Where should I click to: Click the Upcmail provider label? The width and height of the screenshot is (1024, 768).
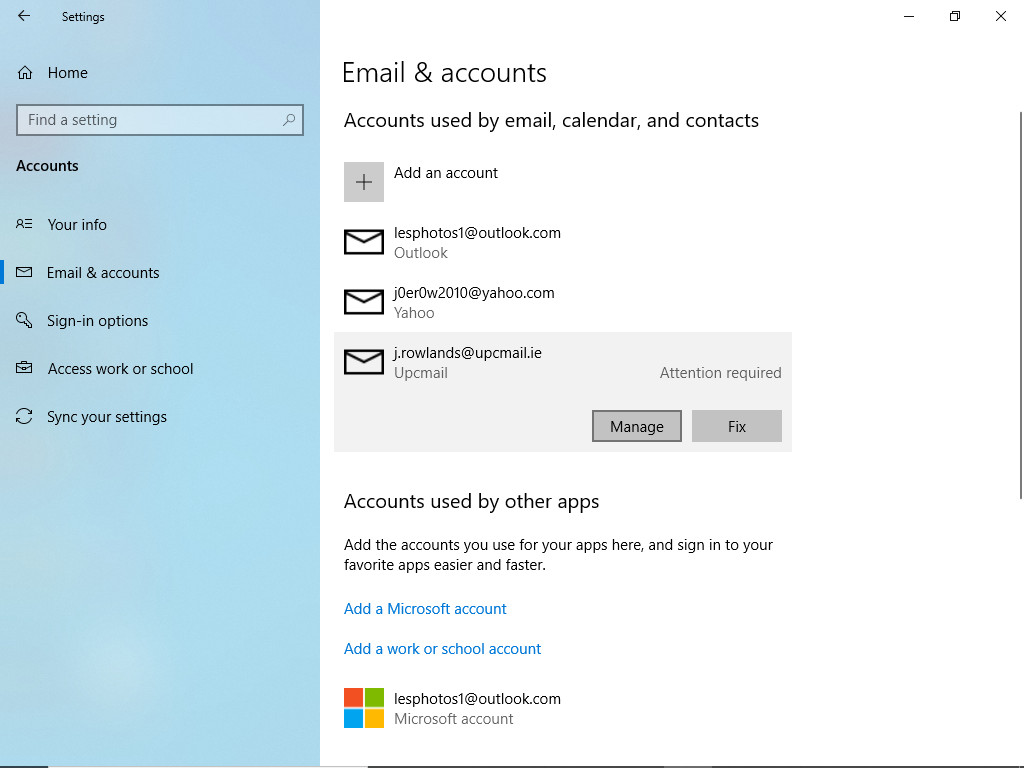(x=421, y=373)
